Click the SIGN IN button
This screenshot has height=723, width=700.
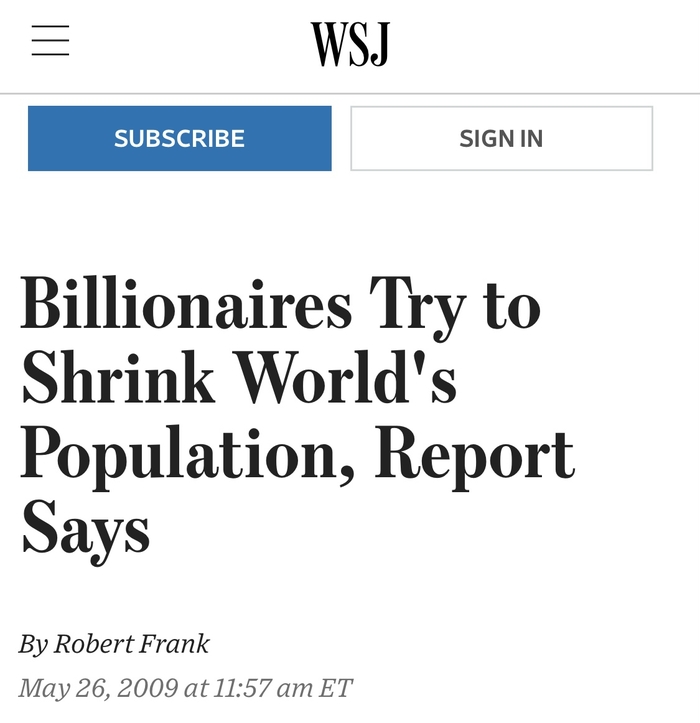pyautogui.click(x=502, y=138)
